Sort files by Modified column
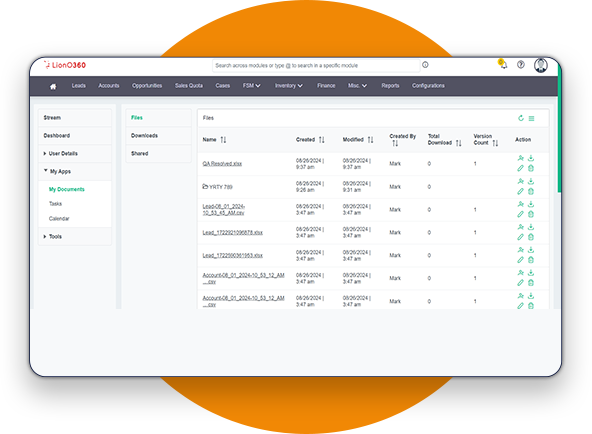Image resolution: width=592 pixels, height=434 pixels. 370,140
